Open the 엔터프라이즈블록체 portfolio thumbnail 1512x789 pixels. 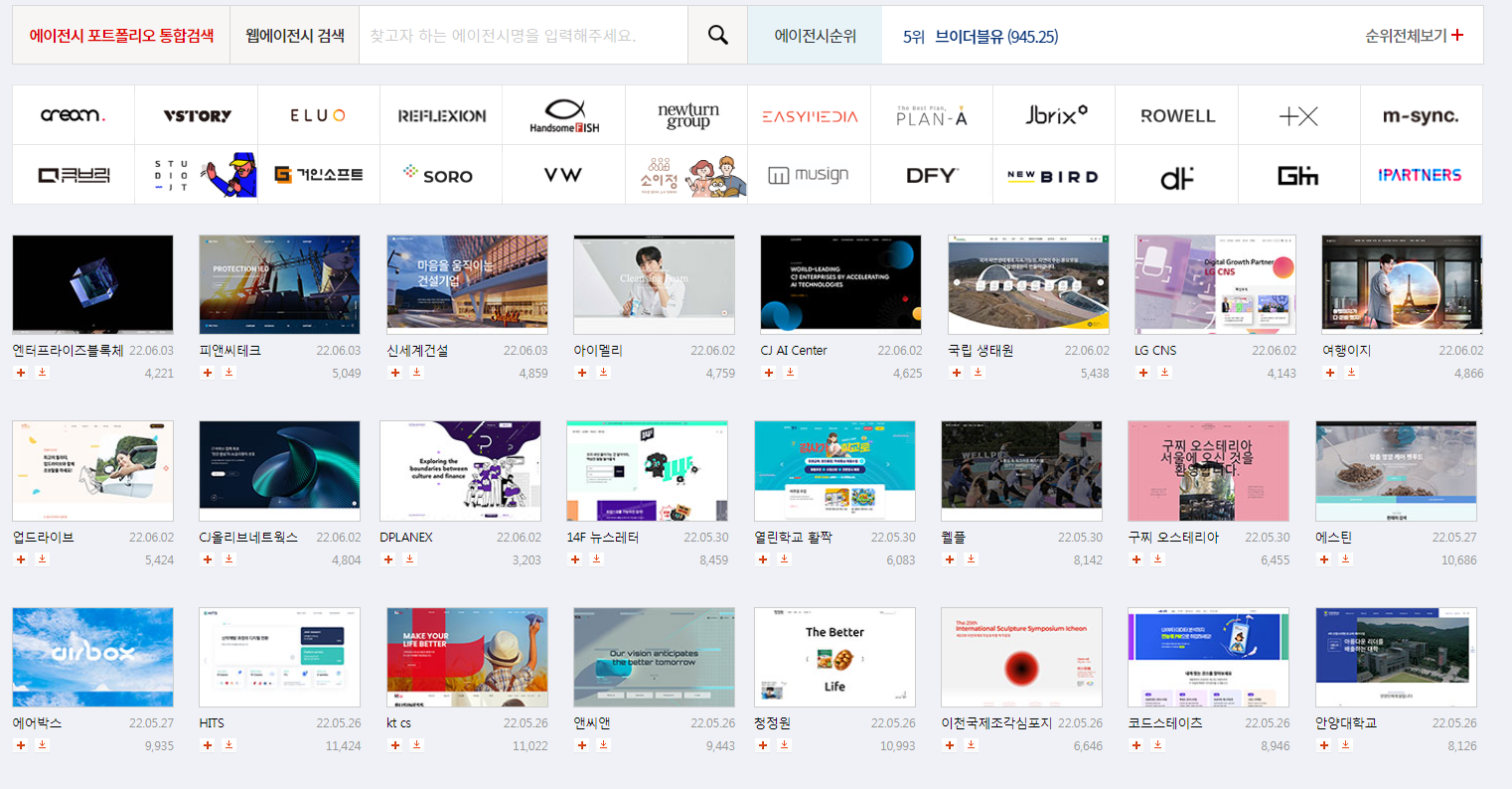[92, 284]
